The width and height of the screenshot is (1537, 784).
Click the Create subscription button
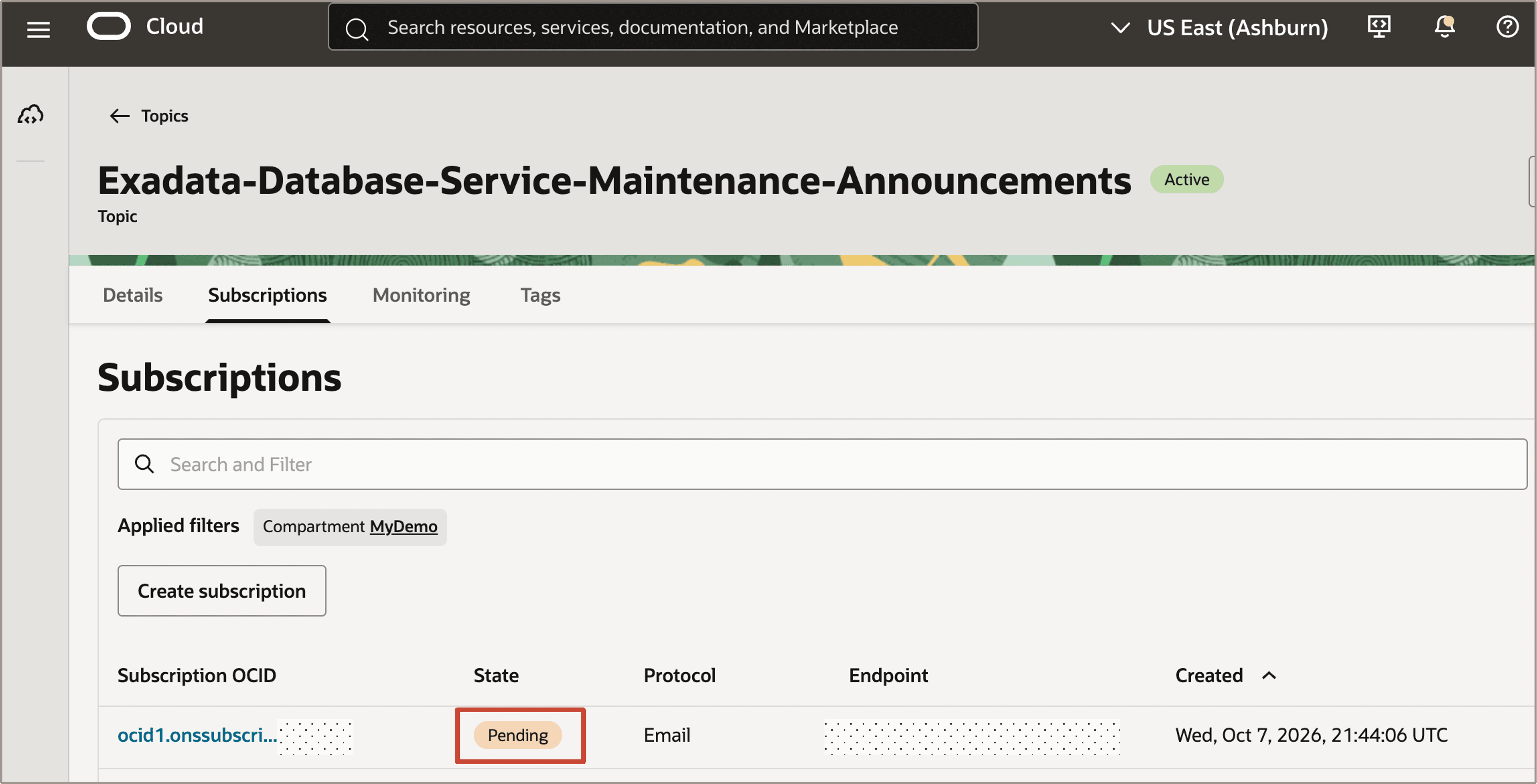[x=222, y=591]
